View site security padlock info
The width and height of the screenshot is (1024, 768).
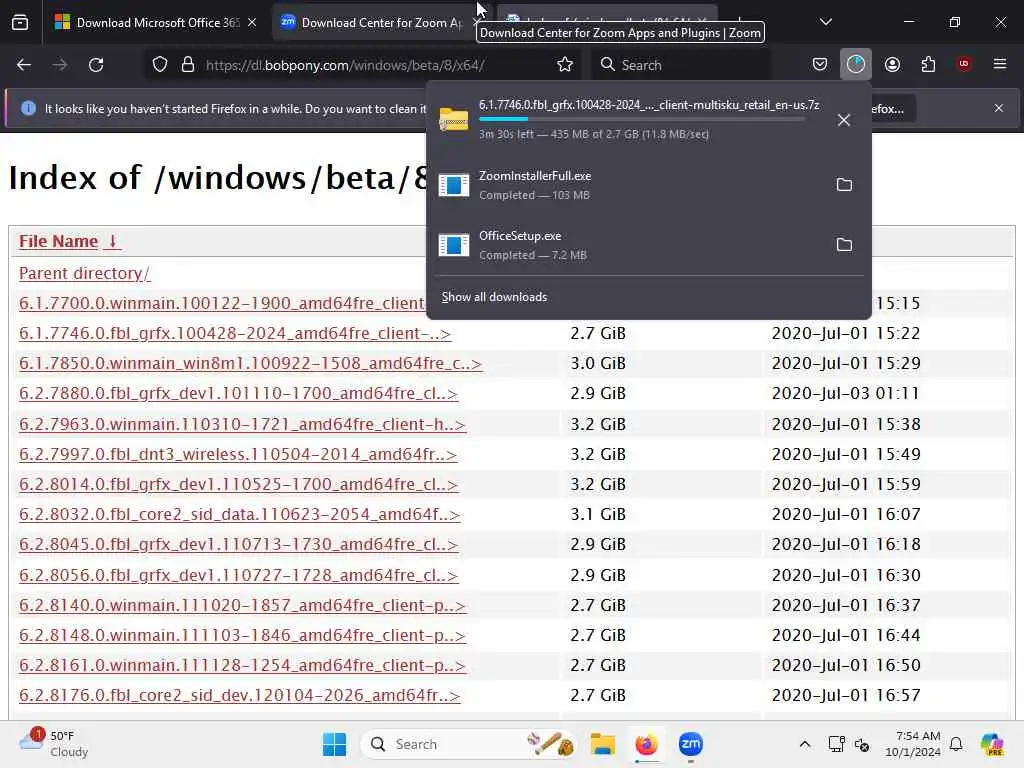click(x=188, y=65)
